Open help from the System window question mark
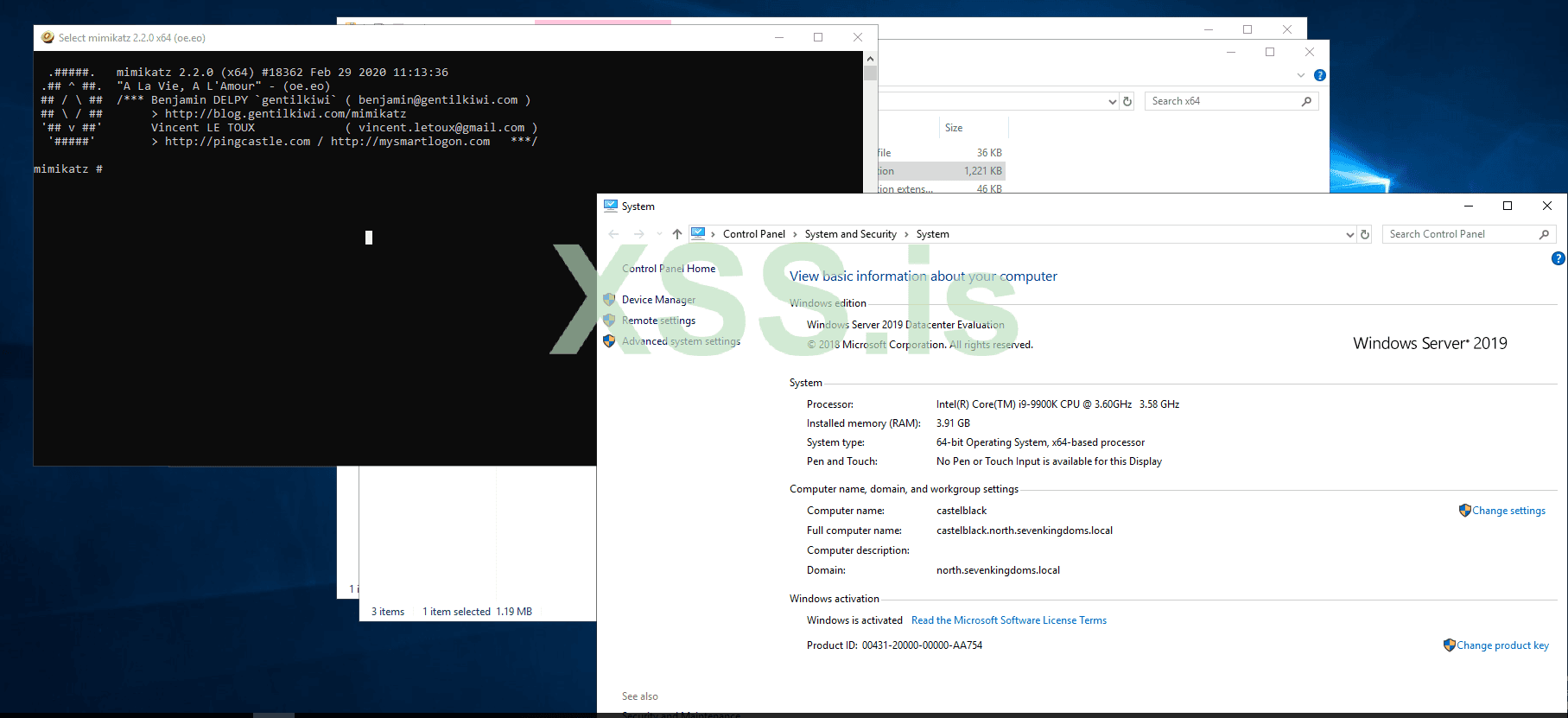 click(1558, 258)
